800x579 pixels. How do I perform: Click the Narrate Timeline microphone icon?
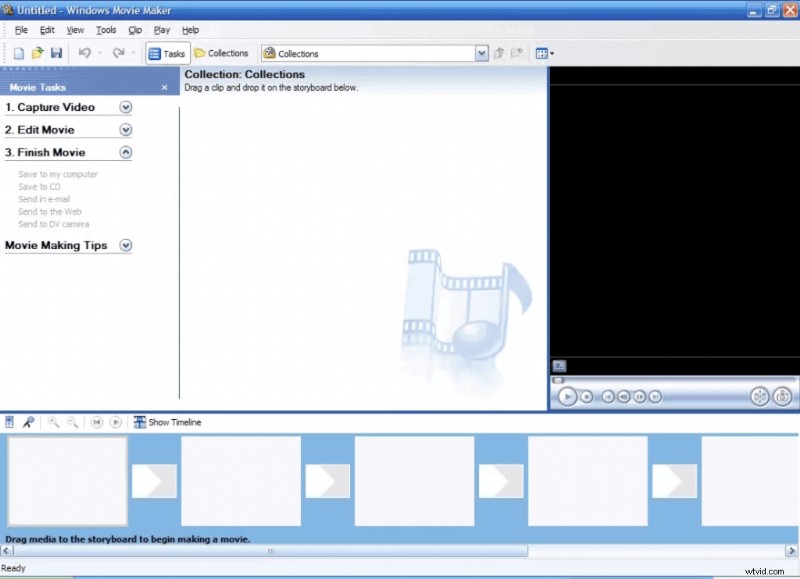click(x=28, y=422)
